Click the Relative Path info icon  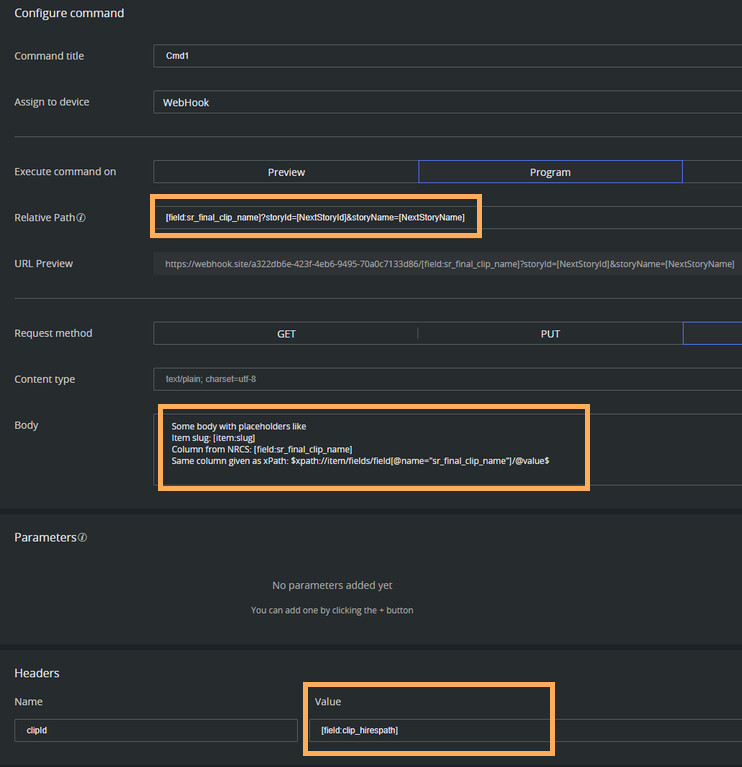[x=81, y=218]
